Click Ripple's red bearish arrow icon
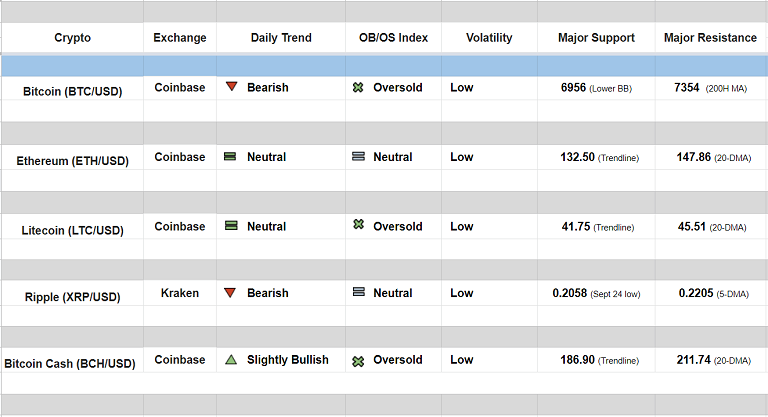 230,293
